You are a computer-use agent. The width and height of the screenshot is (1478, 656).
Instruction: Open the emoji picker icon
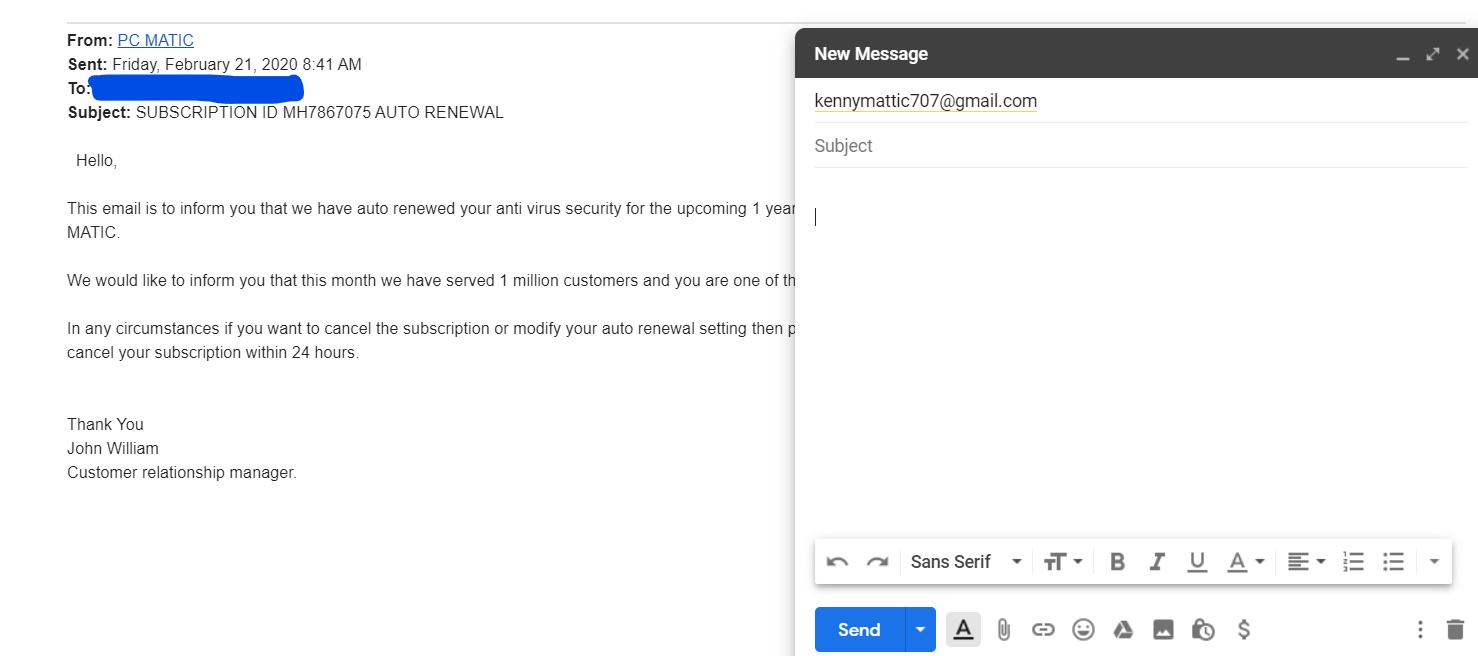coord(1083,630)
